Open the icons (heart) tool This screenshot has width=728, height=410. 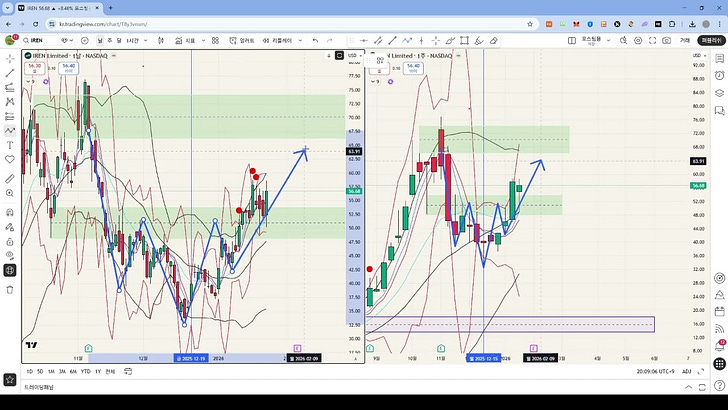click(x=10, y=159)
